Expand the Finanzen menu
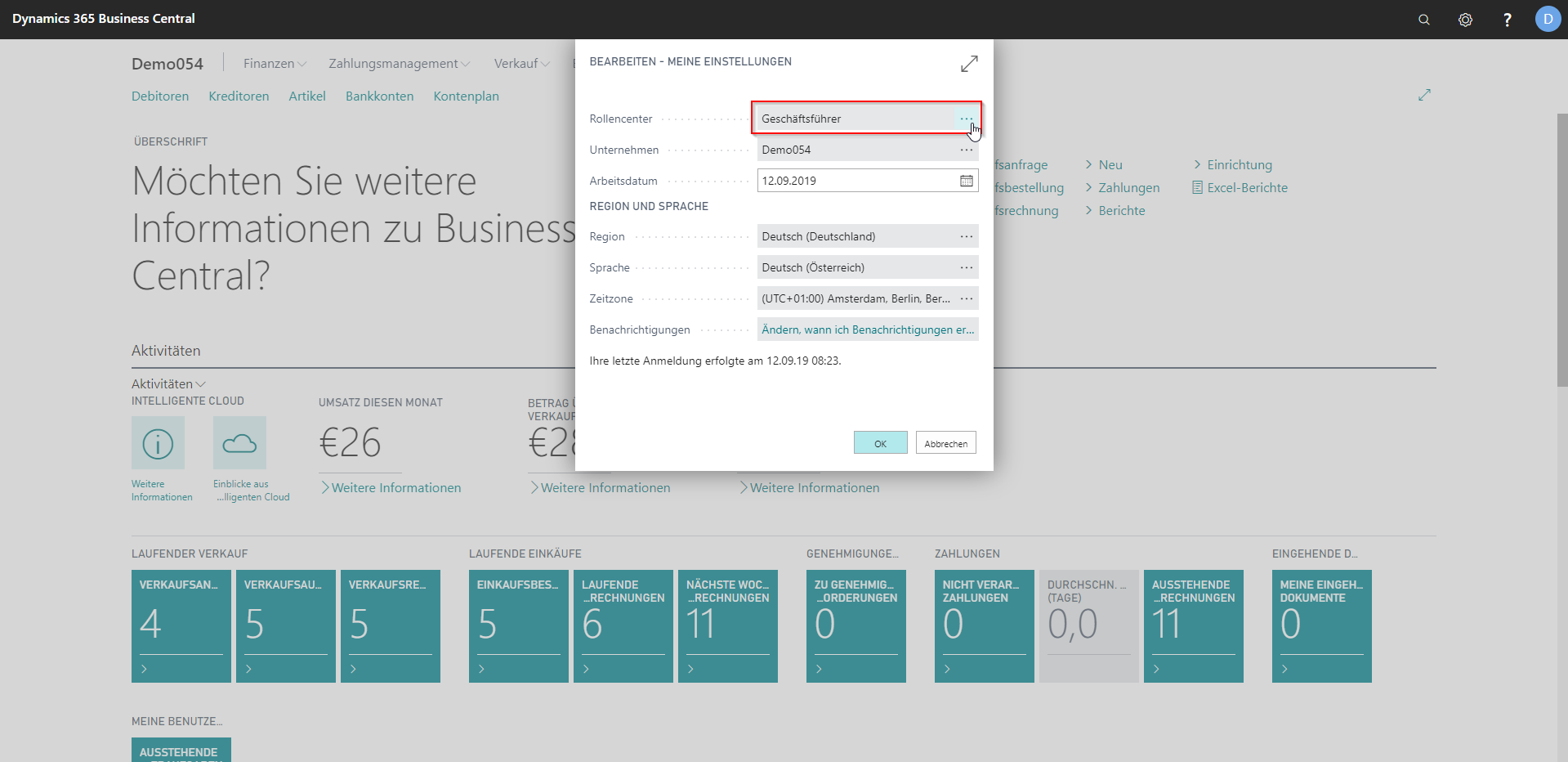Image resolution: width=1568 pixels, height=762 pixels. point(275,64)
